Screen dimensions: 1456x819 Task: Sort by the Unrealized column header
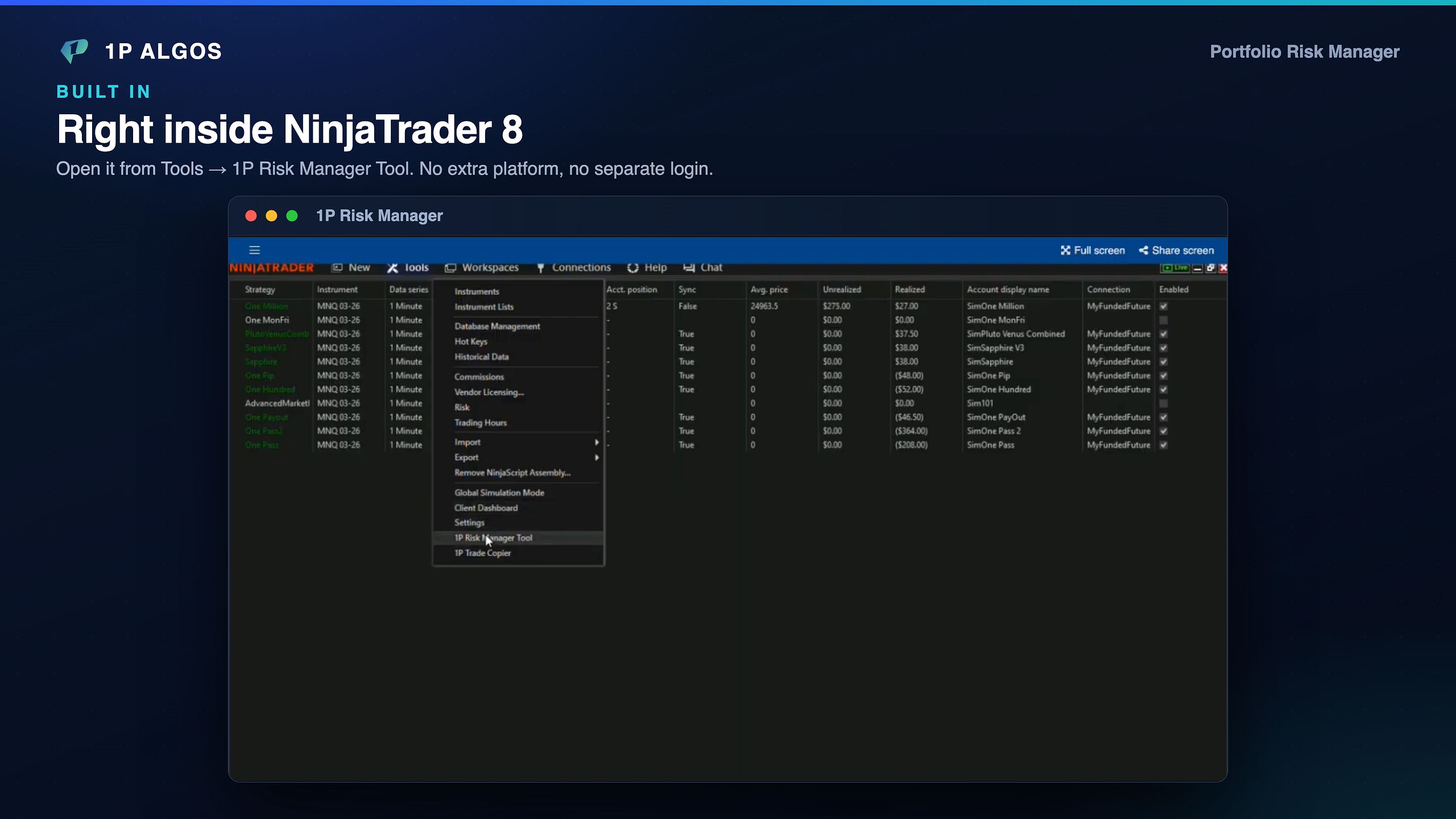pos(842,289)
